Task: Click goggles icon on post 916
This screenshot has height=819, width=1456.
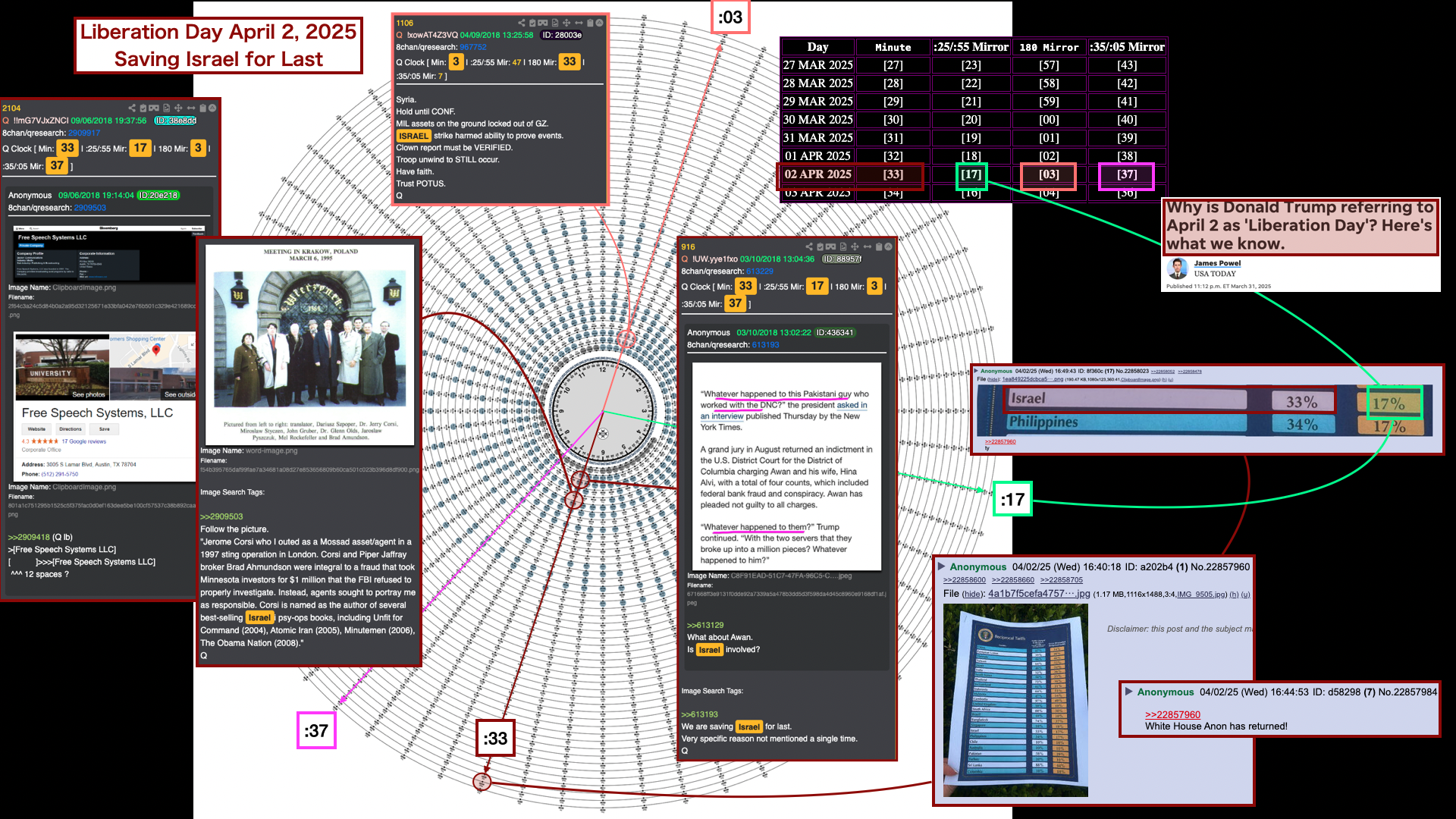Action: [x=831, y=247]
